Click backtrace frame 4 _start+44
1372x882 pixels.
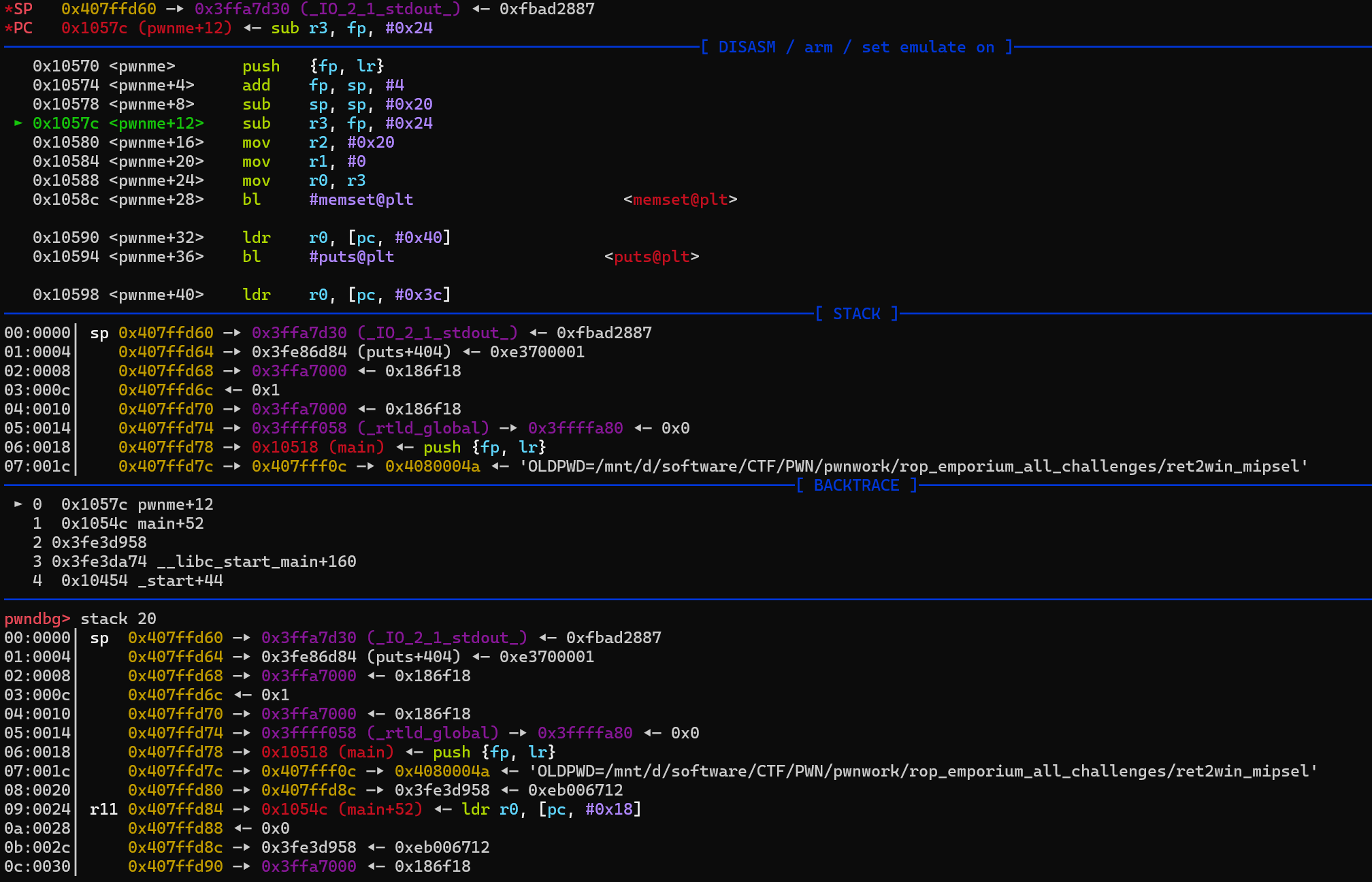click(128, 581)
